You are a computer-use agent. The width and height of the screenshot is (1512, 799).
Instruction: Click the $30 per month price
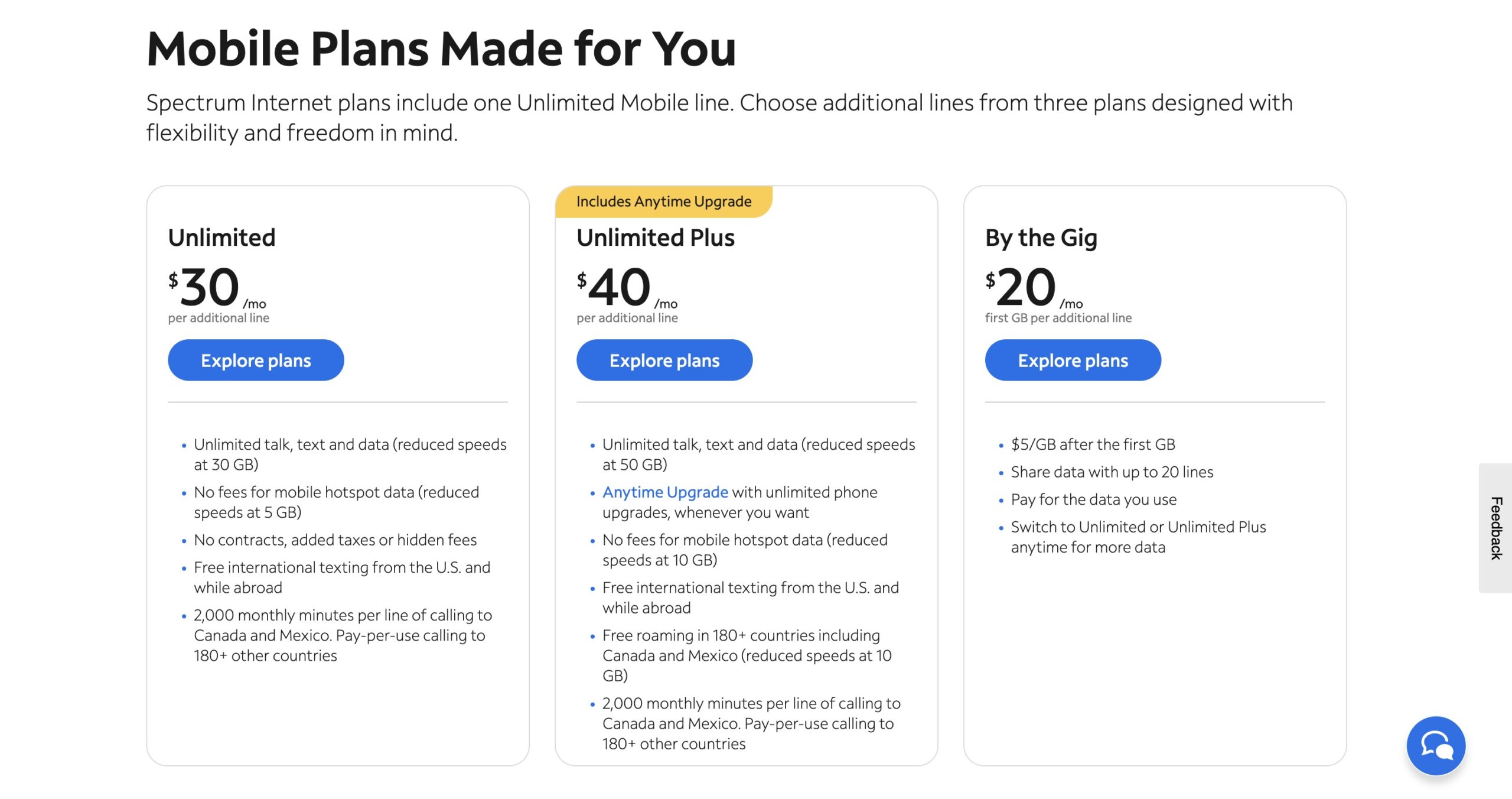click(210, 287)
